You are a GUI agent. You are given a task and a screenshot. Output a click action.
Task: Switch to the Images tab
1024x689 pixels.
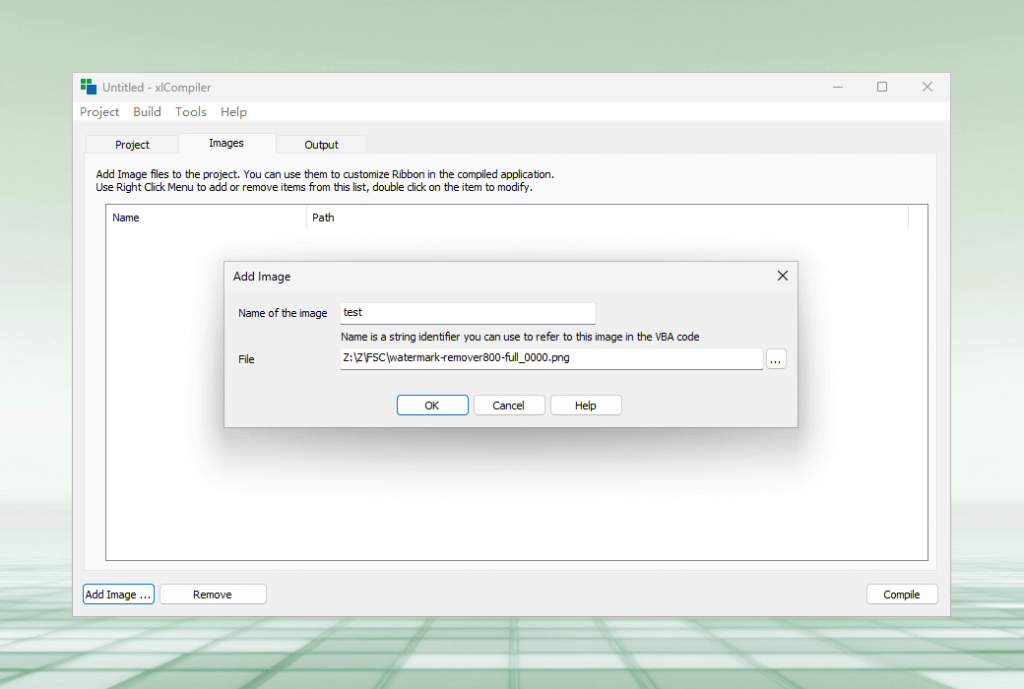click(x=226, y=144)
